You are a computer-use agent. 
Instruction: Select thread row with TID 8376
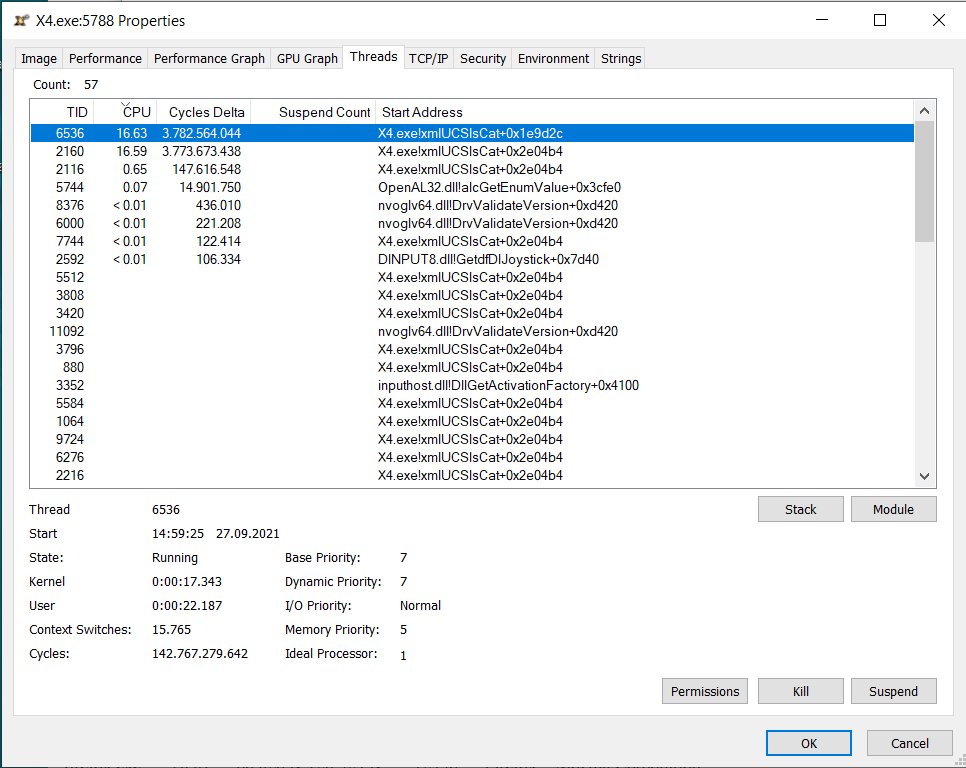pyautogui.click(x=472, y=205)
